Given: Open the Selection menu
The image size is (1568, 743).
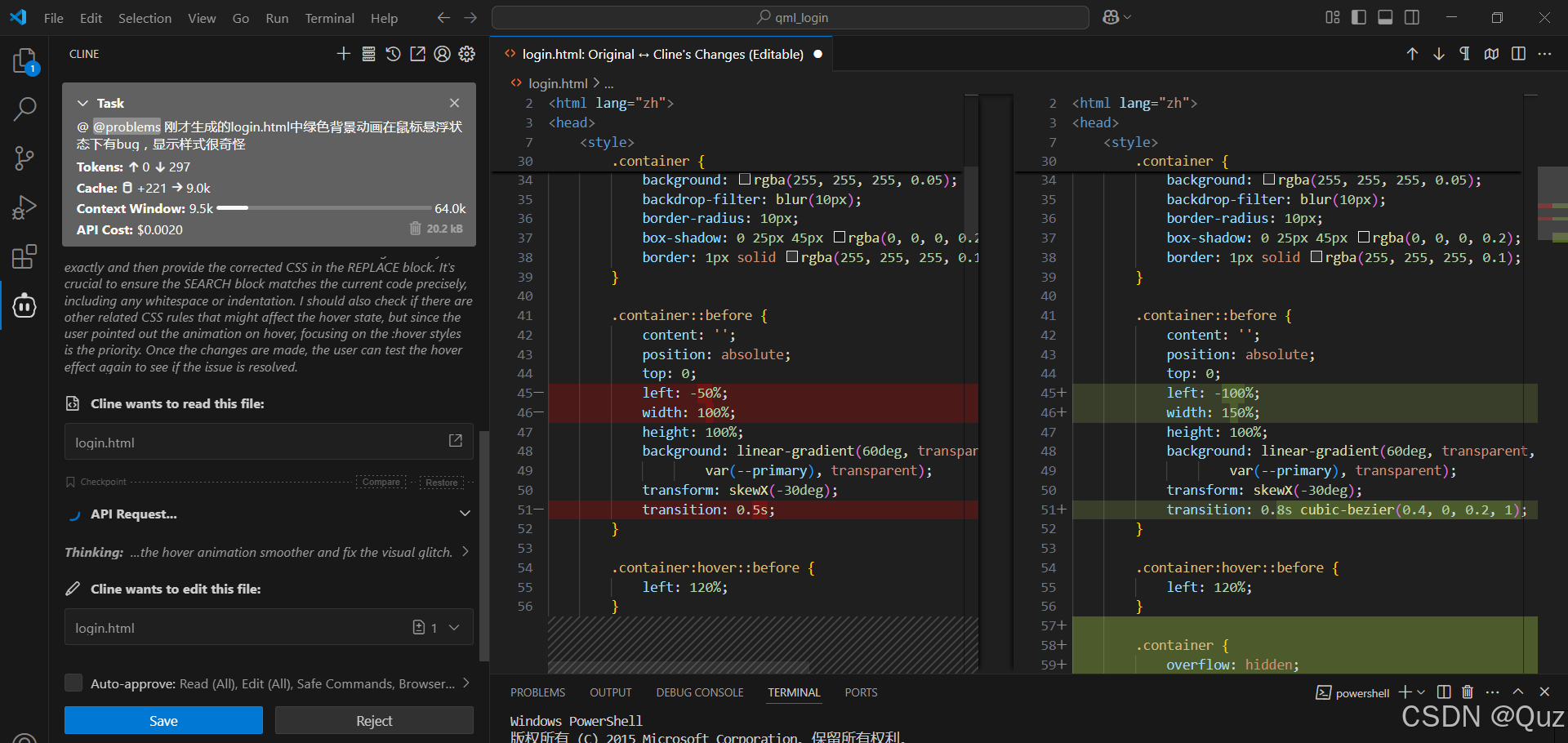Looking at the screenshot, I should click(145, 18).
